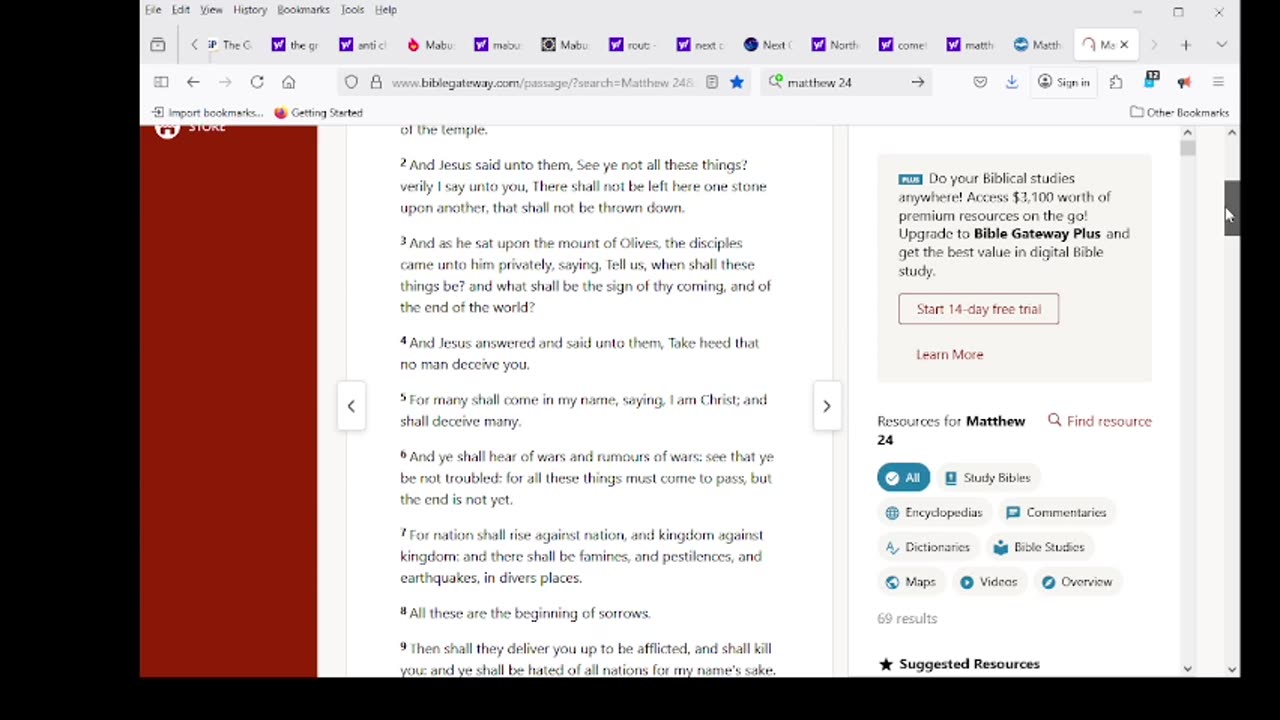Screen dimensions: 1280x720
Task: Click the site security padlock icon
Action: click(376, 82)
